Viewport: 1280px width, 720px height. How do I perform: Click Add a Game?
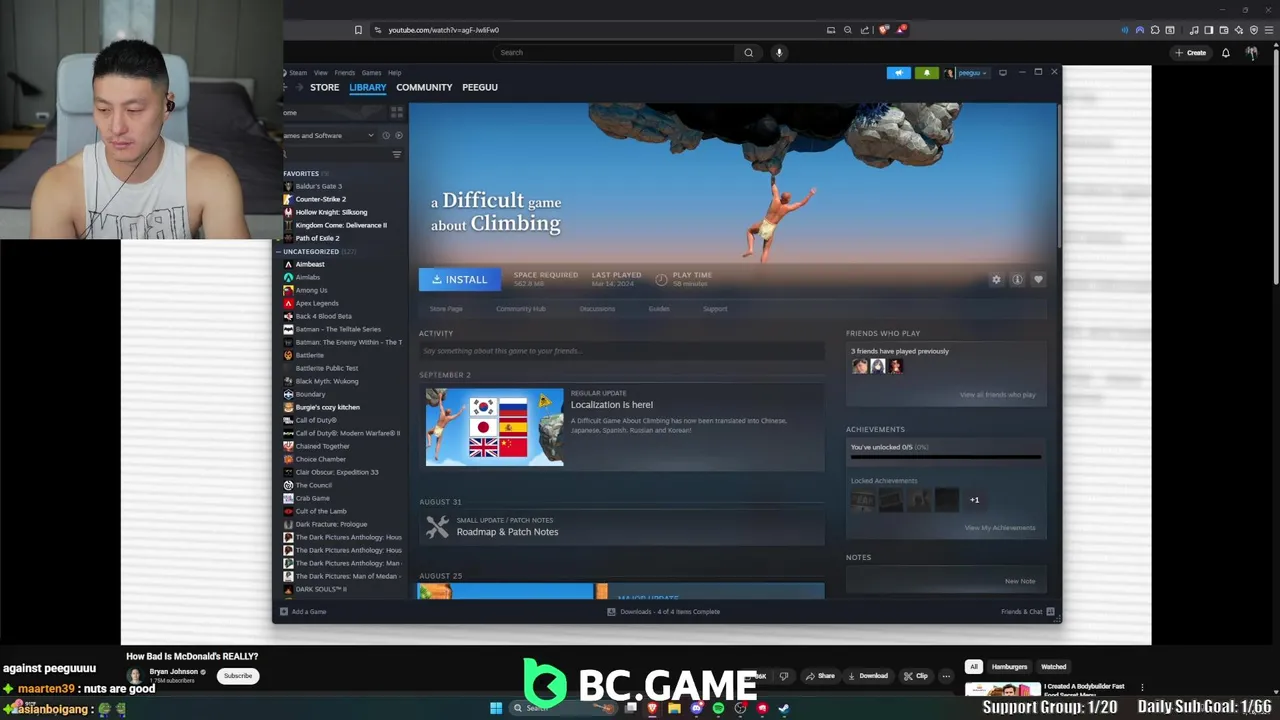[303, 612]
